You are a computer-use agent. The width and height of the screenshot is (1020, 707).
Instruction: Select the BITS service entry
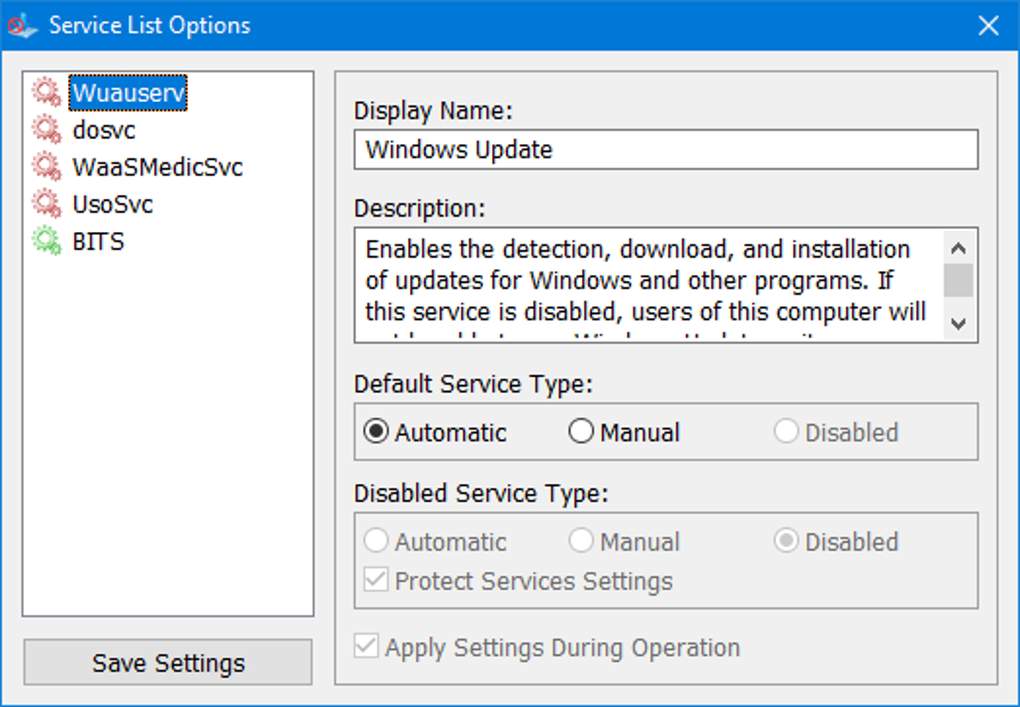[x=98, y=241]
